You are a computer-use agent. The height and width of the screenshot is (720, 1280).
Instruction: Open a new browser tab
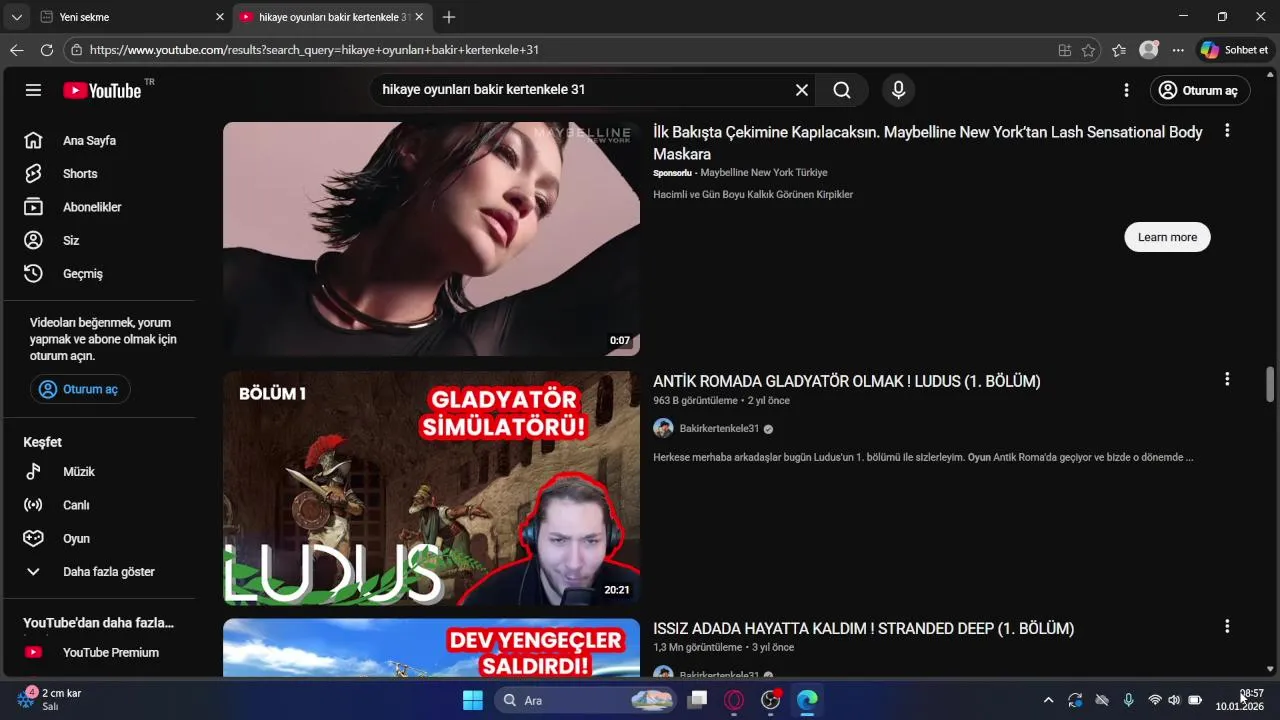(x=449, y=17)
